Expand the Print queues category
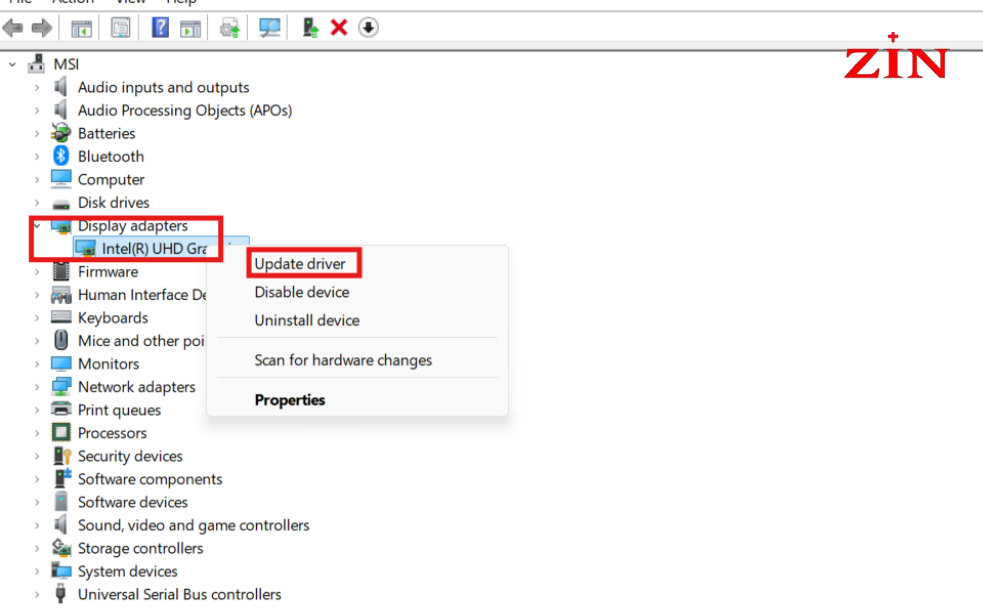 click(x=37, y=410)
